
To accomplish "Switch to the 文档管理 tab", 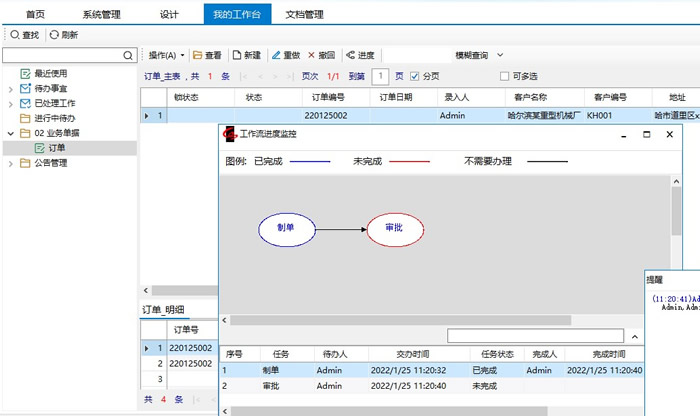I will pyautogui.click(x=303, y=14).
